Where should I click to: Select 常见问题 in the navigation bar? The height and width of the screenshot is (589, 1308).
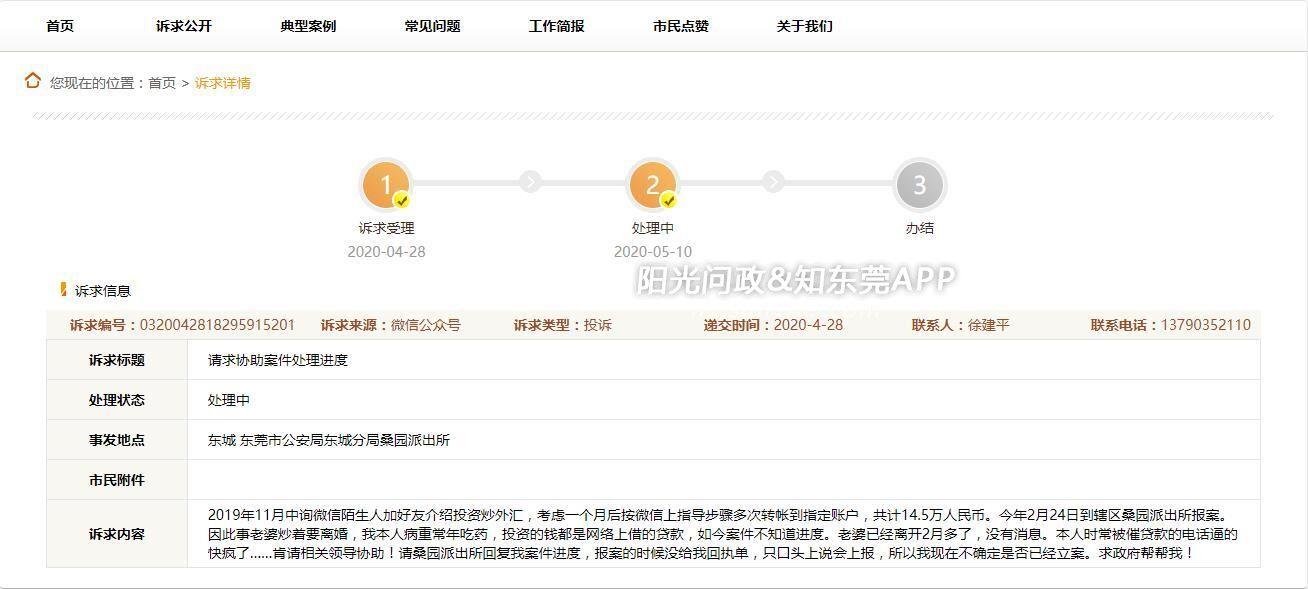pyautogui.click(x=432, y=26)
